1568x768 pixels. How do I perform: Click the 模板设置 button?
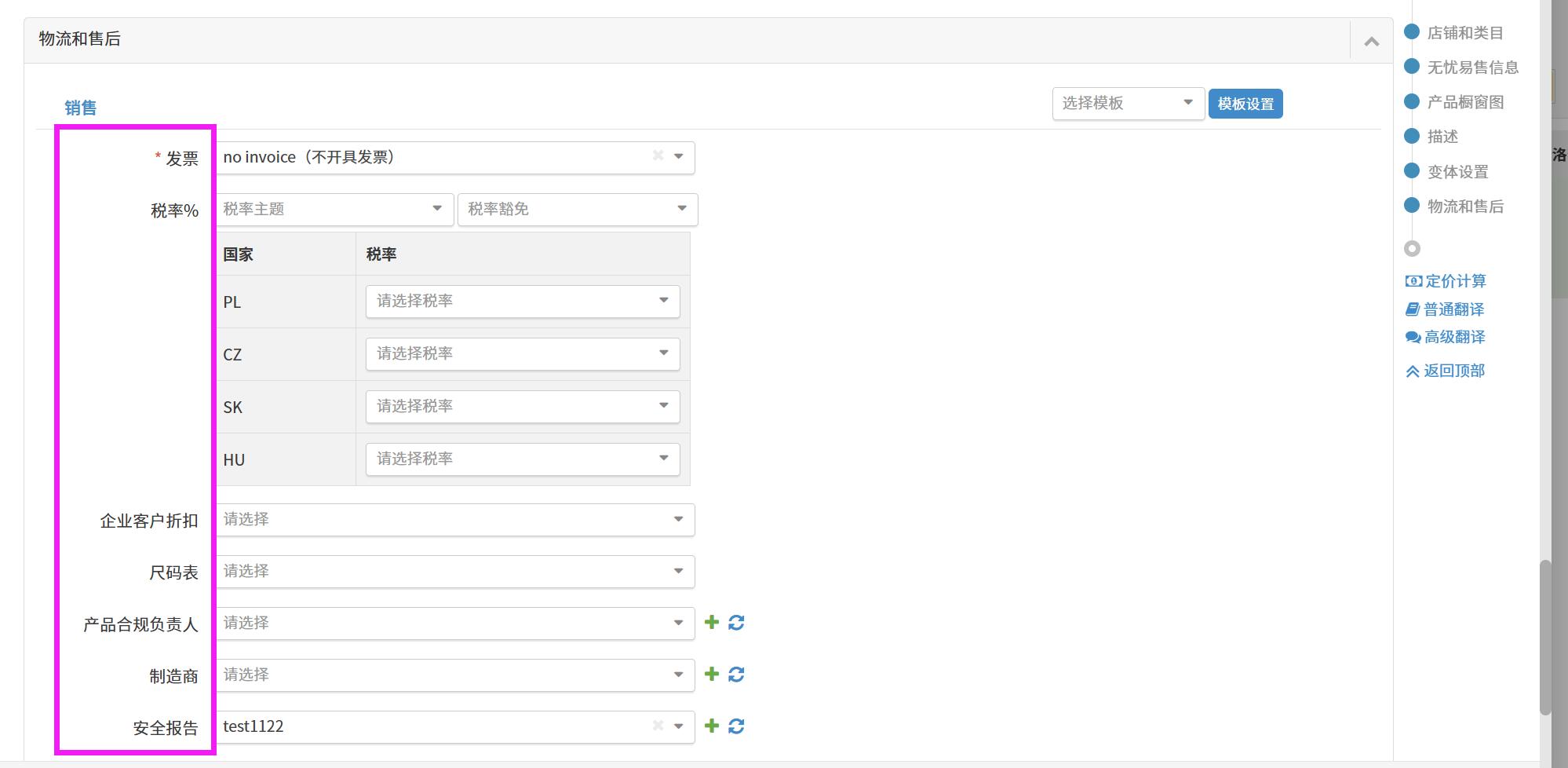(x=1245, y=104)
